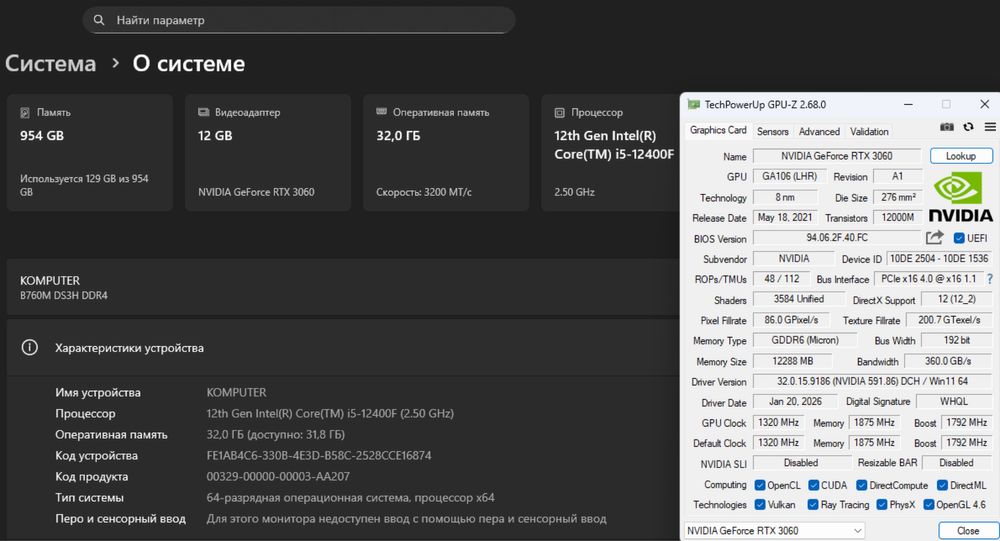Go back to Система breadcrumb

tap(50, 64)
